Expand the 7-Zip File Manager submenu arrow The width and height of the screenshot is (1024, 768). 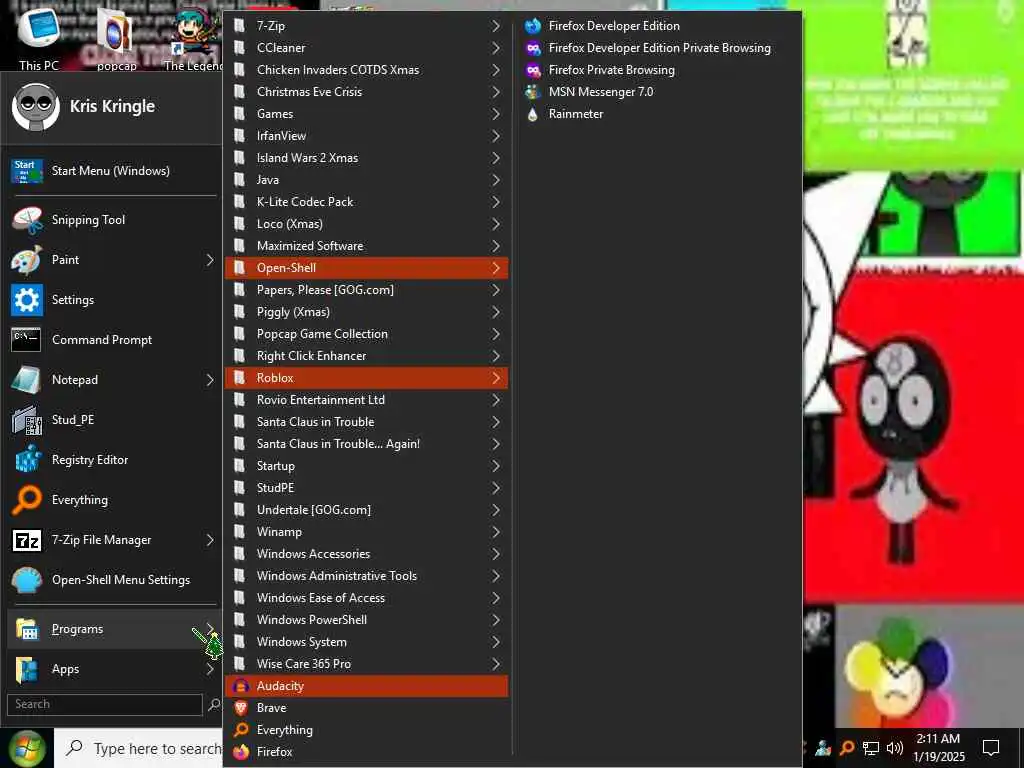click(210, 540)
